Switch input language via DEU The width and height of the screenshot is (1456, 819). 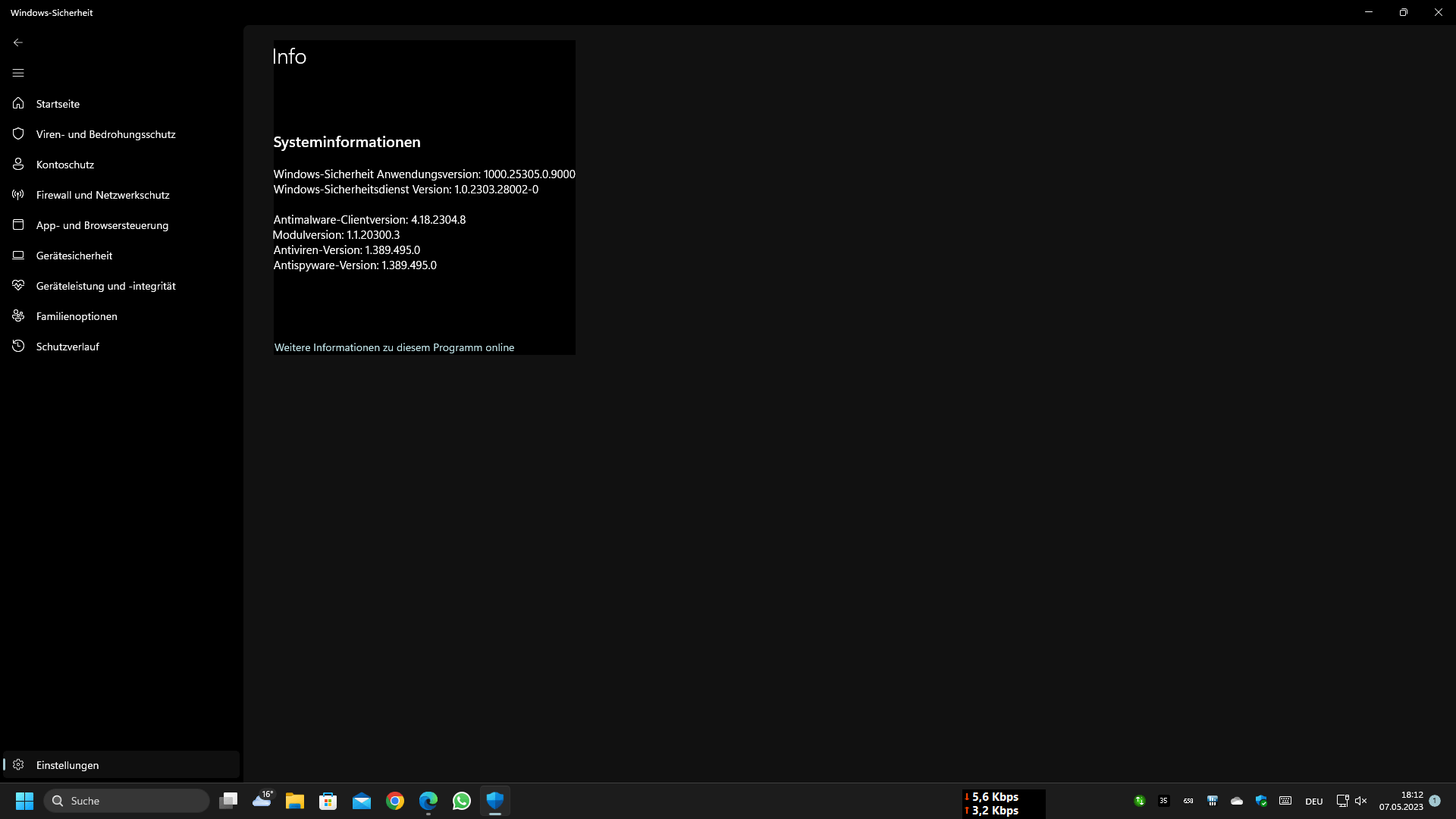[1314, 802]
